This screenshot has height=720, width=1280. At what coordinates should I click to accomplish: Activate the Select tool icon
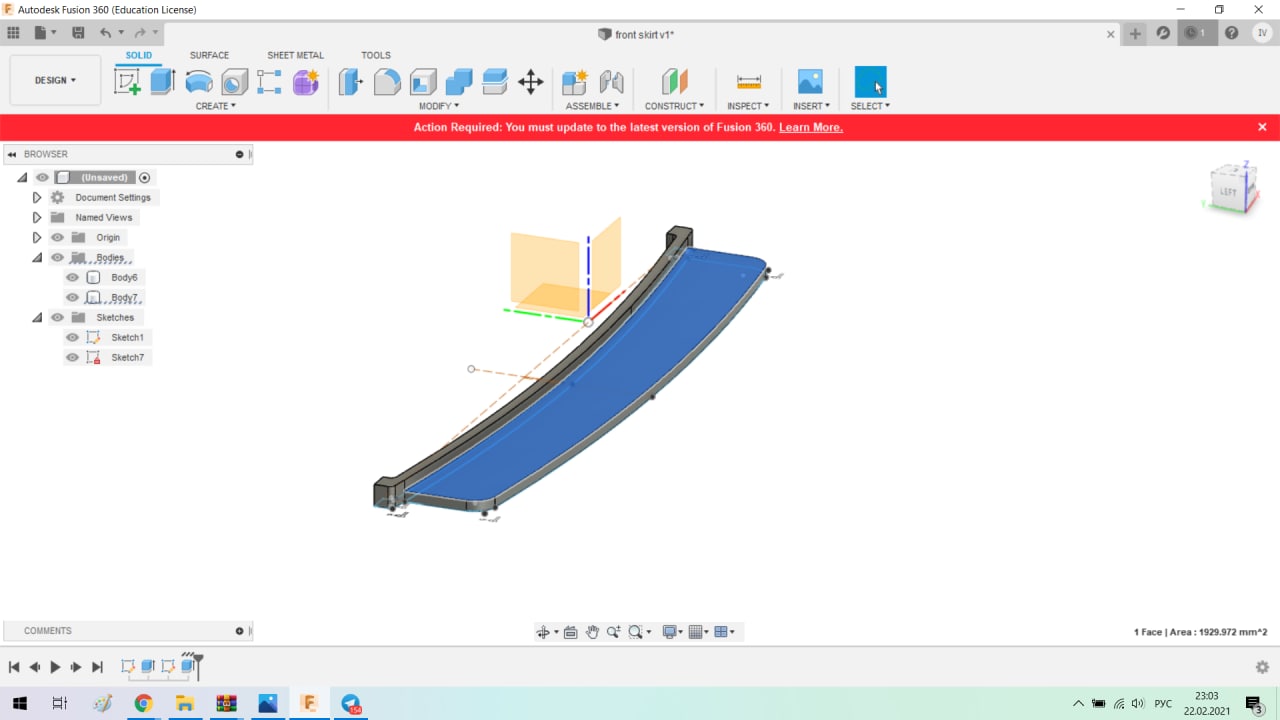[870, 82]
